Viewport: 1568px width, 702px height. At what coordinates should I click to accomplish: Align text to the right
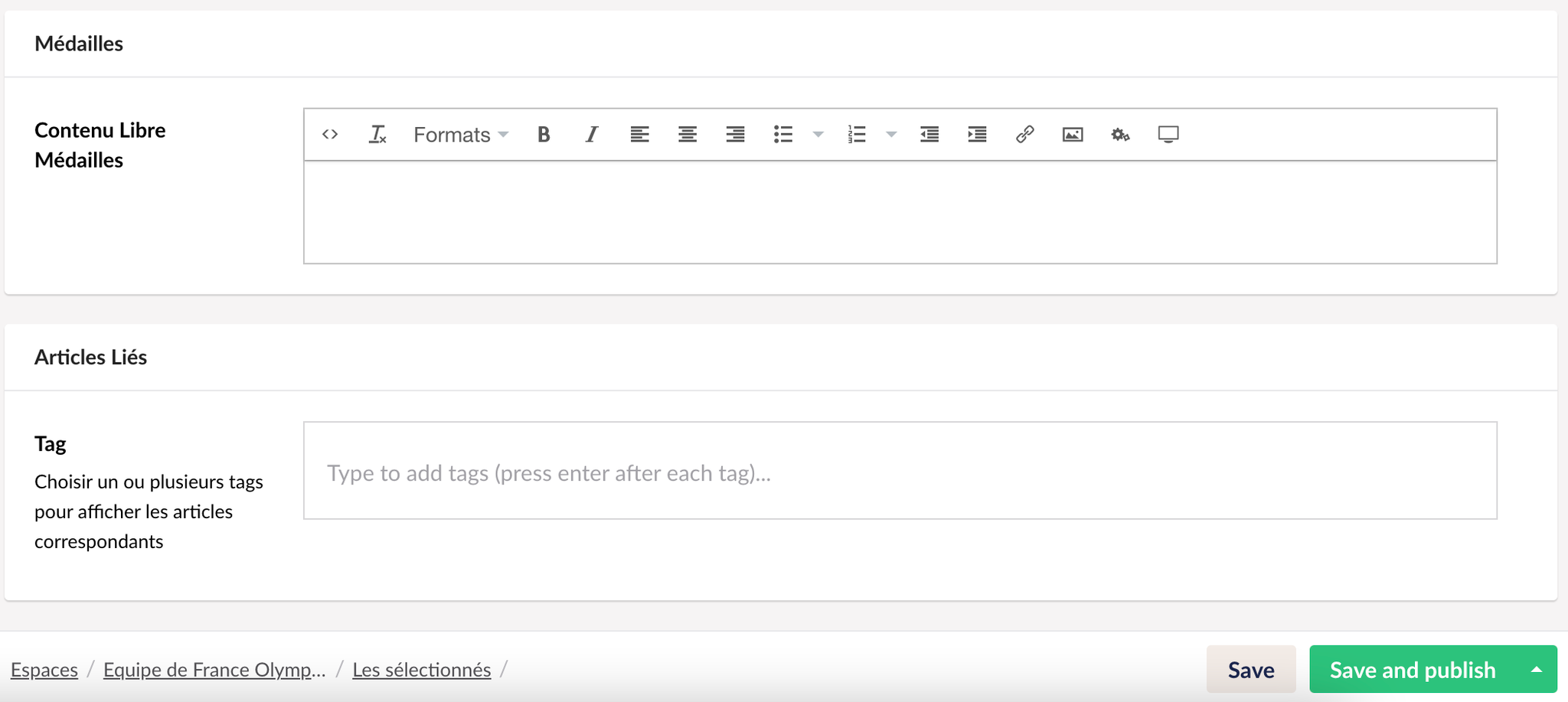735,135
